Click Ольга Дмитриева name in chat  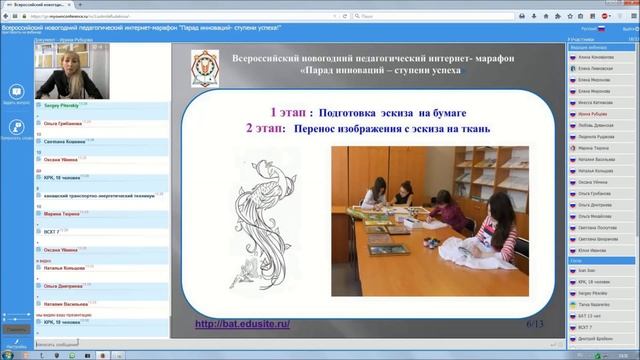click(x=63, y=286)
